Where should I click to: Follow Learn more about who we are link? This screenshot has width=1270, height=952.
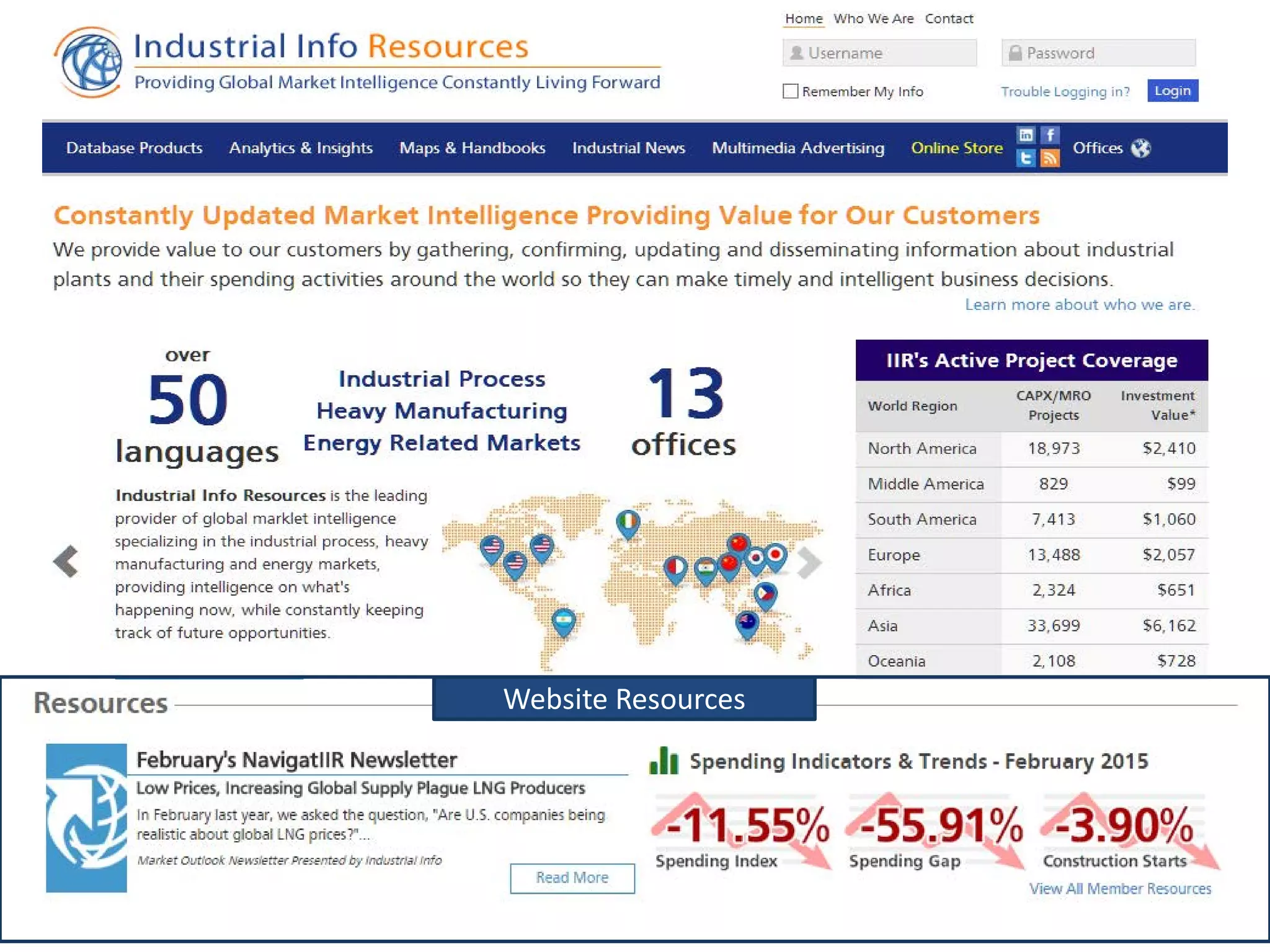coord(1080,304)
